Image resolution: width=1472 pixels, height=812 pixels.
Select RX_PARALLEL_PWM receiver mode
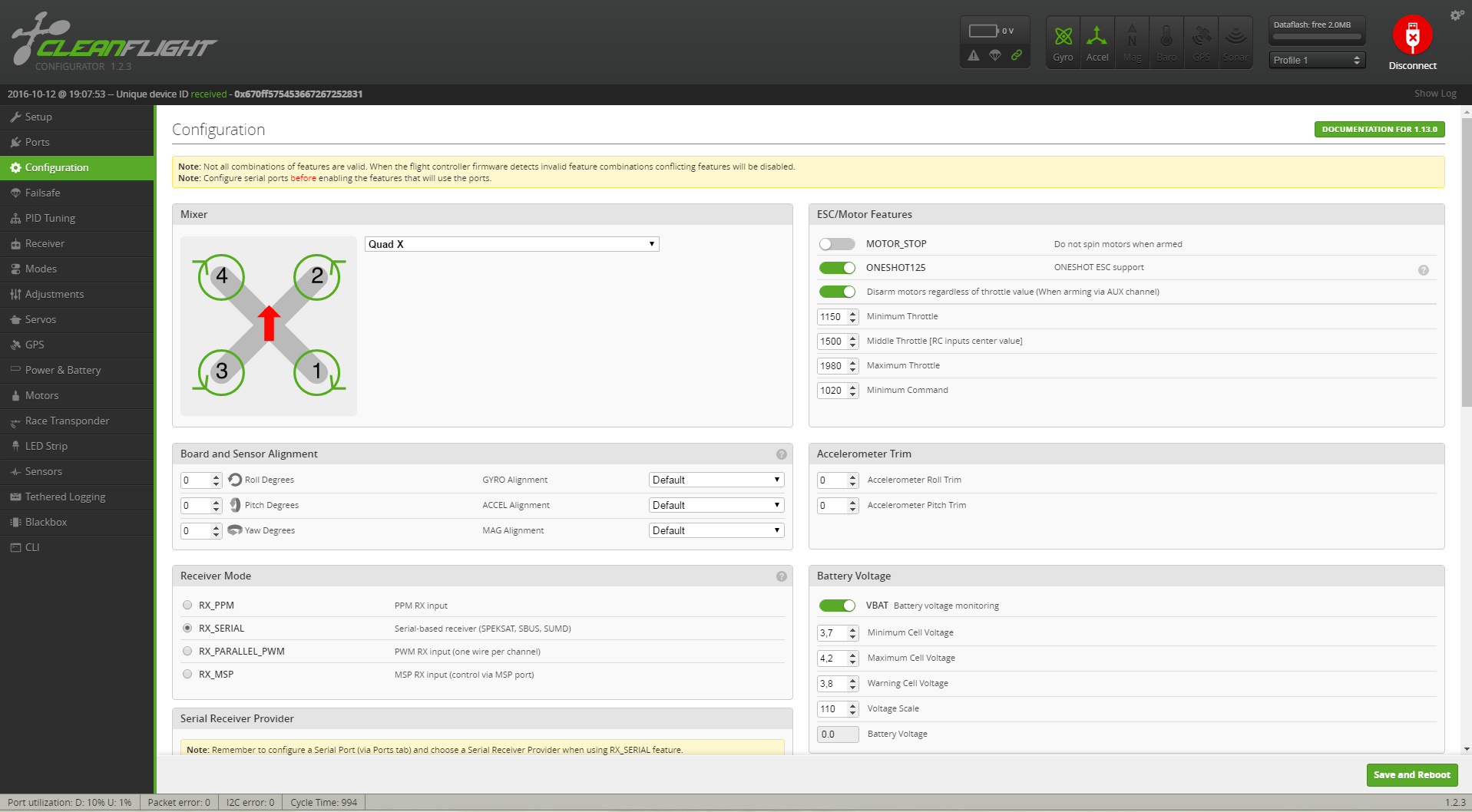click(x=187, y=652)
